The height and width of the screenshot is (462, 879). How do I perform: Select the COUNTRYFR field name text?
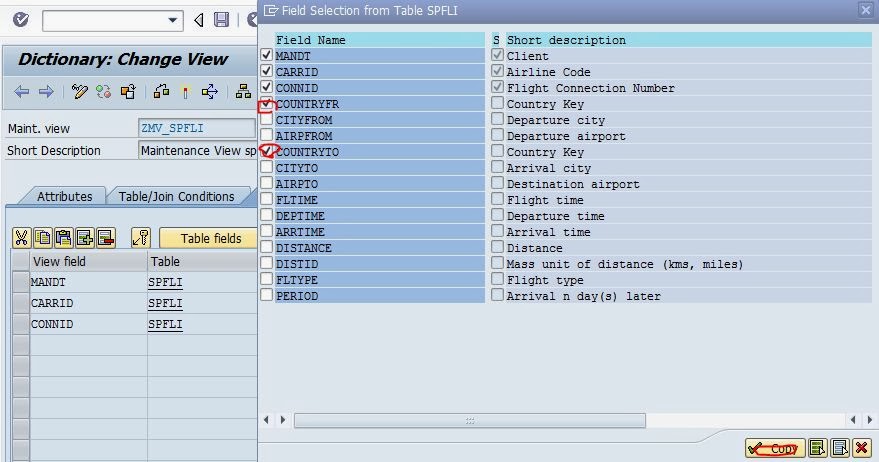click(307, 104)
